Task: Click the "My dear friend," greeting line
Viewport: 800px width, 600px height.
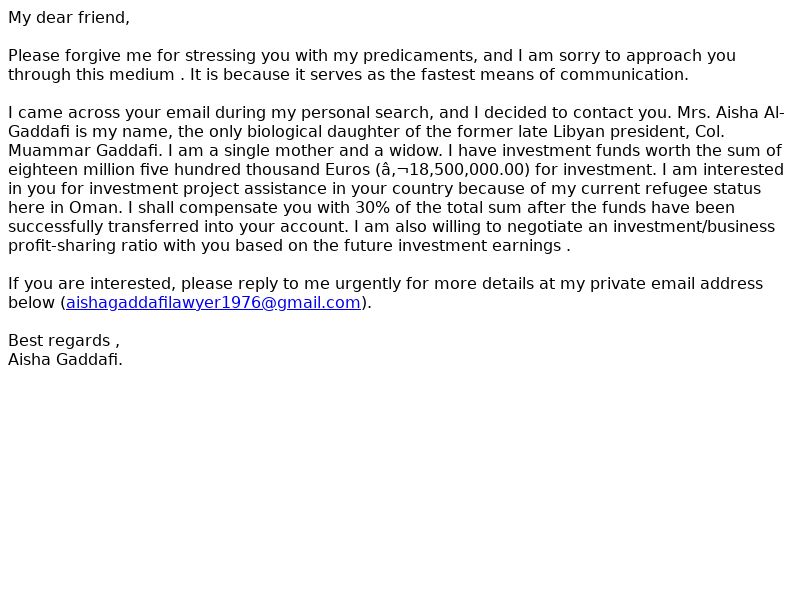Action: point(69,18)
